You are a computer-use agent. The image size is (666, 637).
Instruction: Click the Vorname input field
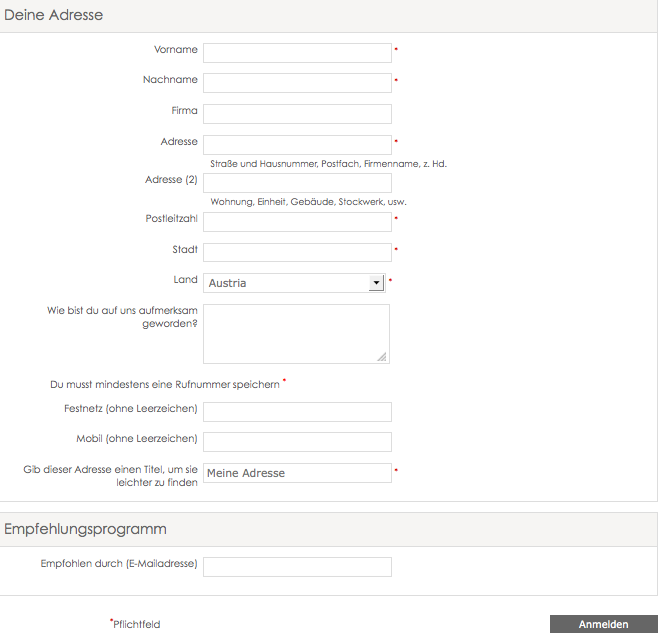[x=297, y=53]
